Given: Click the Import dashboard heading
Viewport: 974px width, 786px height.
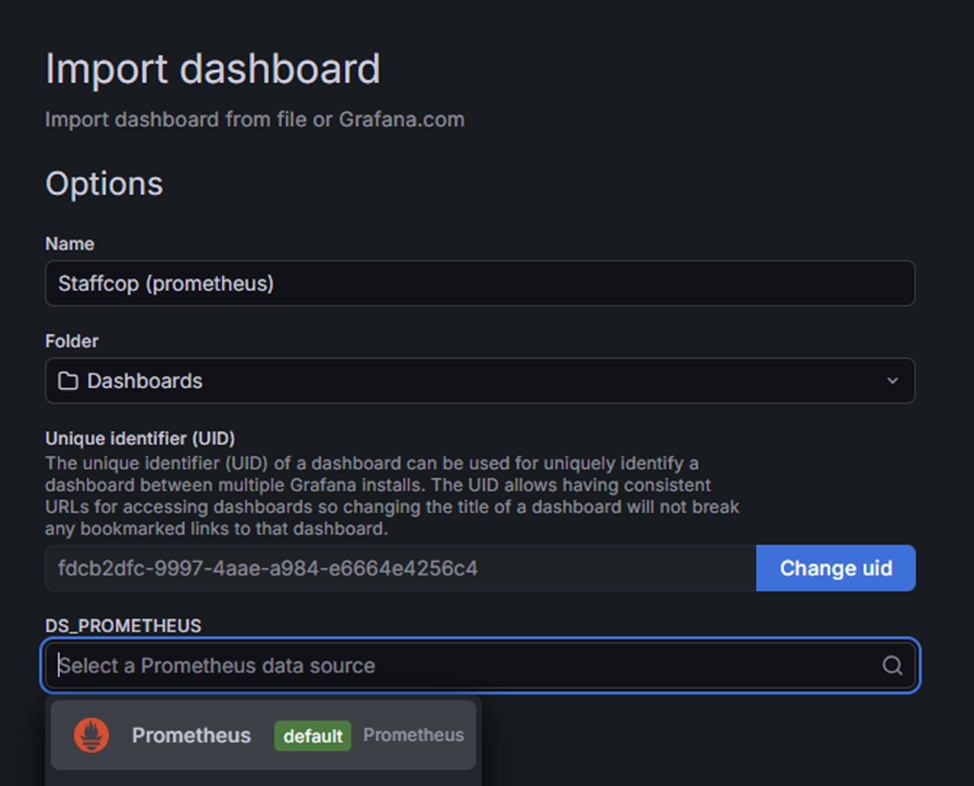Looking at the screenshot, I should 212,68.
